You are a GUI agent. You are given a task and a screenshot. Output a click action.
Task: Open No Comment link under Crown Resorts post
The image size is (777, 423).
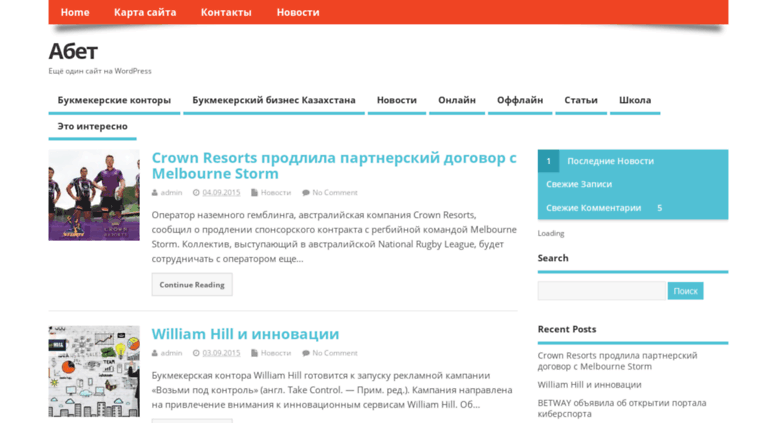tap(335, 193)
